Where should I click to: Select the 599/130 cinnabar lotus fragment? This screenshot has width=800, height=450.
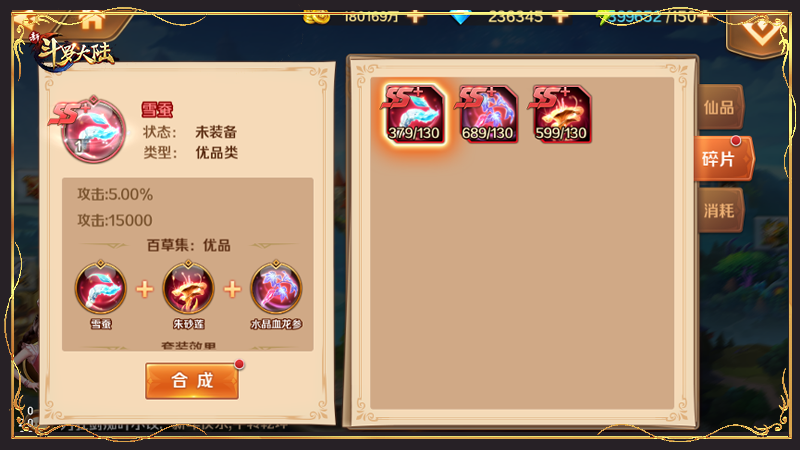tap(561, 114)
